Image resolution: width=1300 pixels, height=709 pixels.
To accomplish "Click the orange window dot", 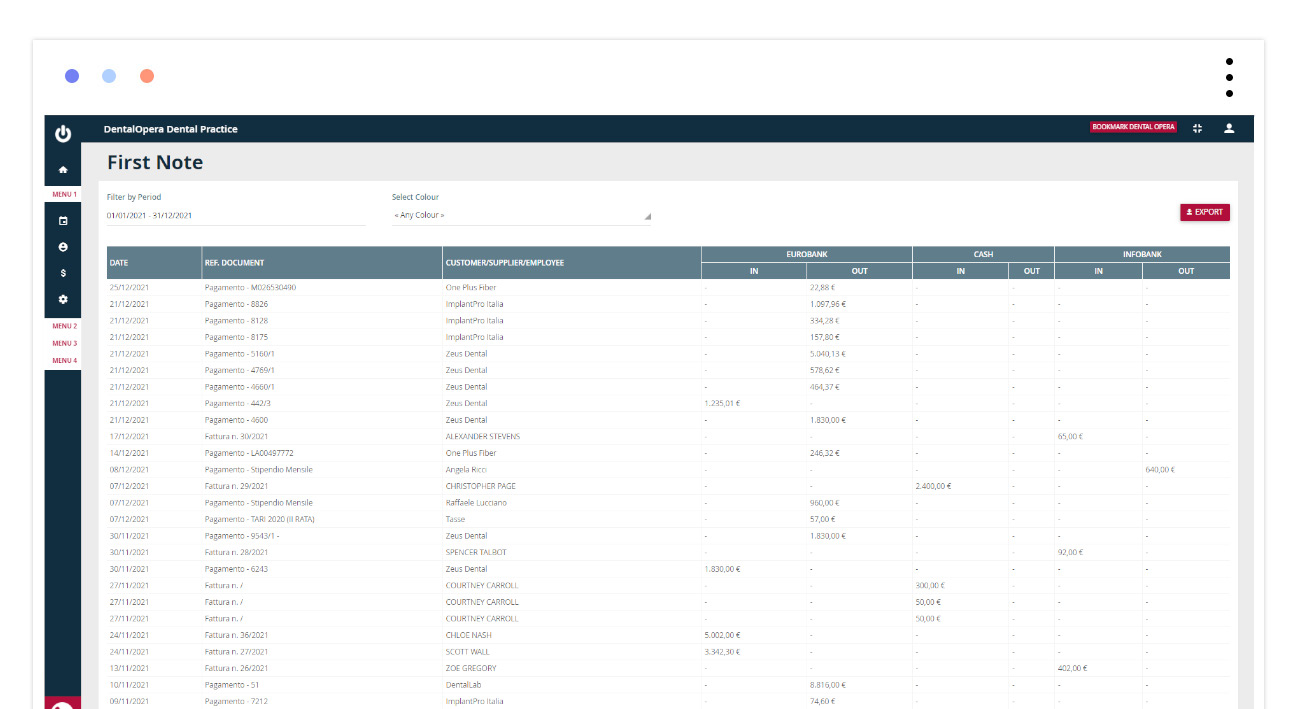I will pos(147,76).
